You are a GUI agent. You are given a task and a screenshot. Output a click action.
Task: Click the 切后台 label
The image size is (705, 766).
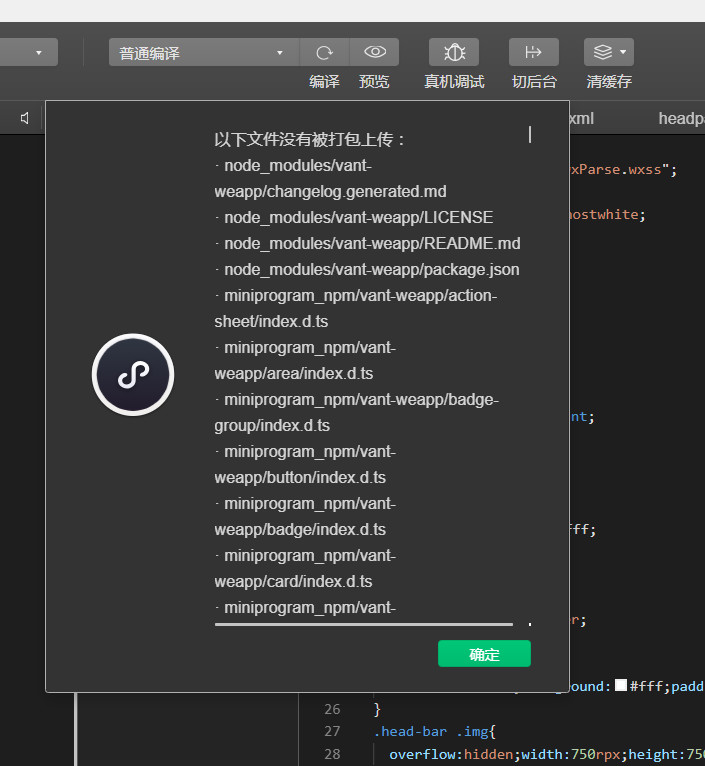click(534, 82)
